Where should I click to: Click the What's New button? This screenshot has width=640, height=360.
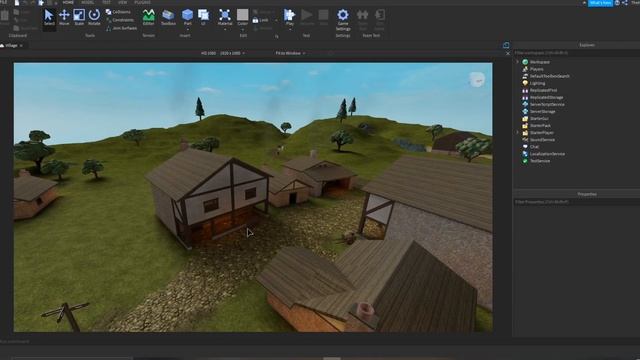tap(600, 3)
